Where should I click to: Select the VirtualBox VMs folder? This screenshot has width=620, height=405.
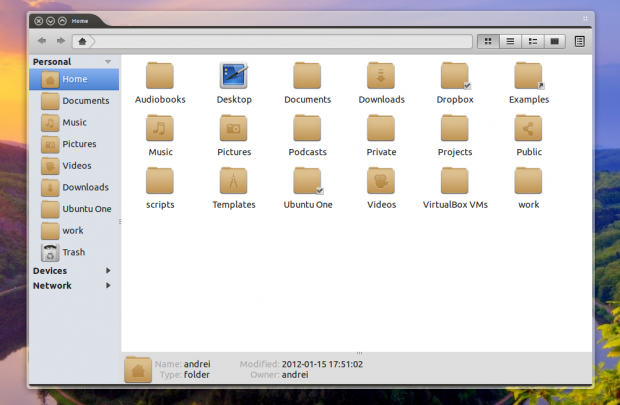click(x=455, y=181)
